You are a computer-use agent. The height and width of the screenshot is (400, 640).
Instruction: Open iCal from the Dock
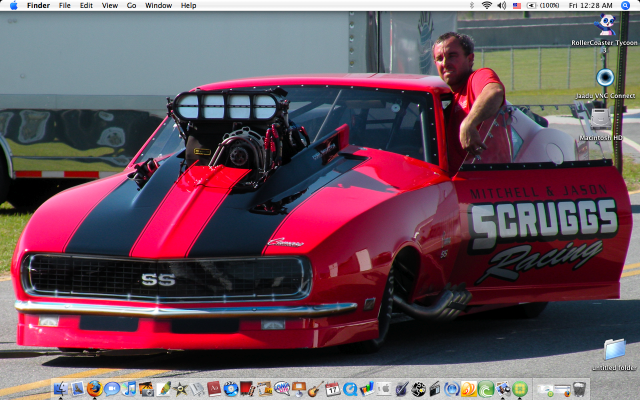point(333,388)
